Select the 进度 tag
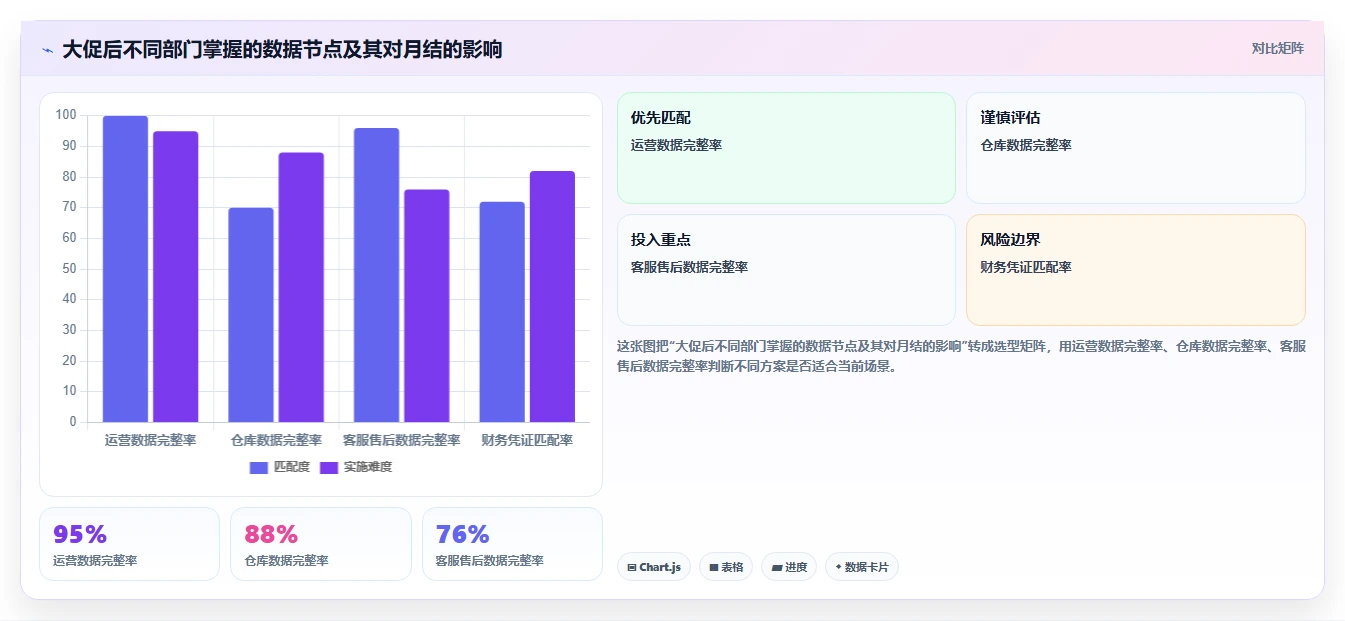The image size is (1345, 621). tap(789, 567)
